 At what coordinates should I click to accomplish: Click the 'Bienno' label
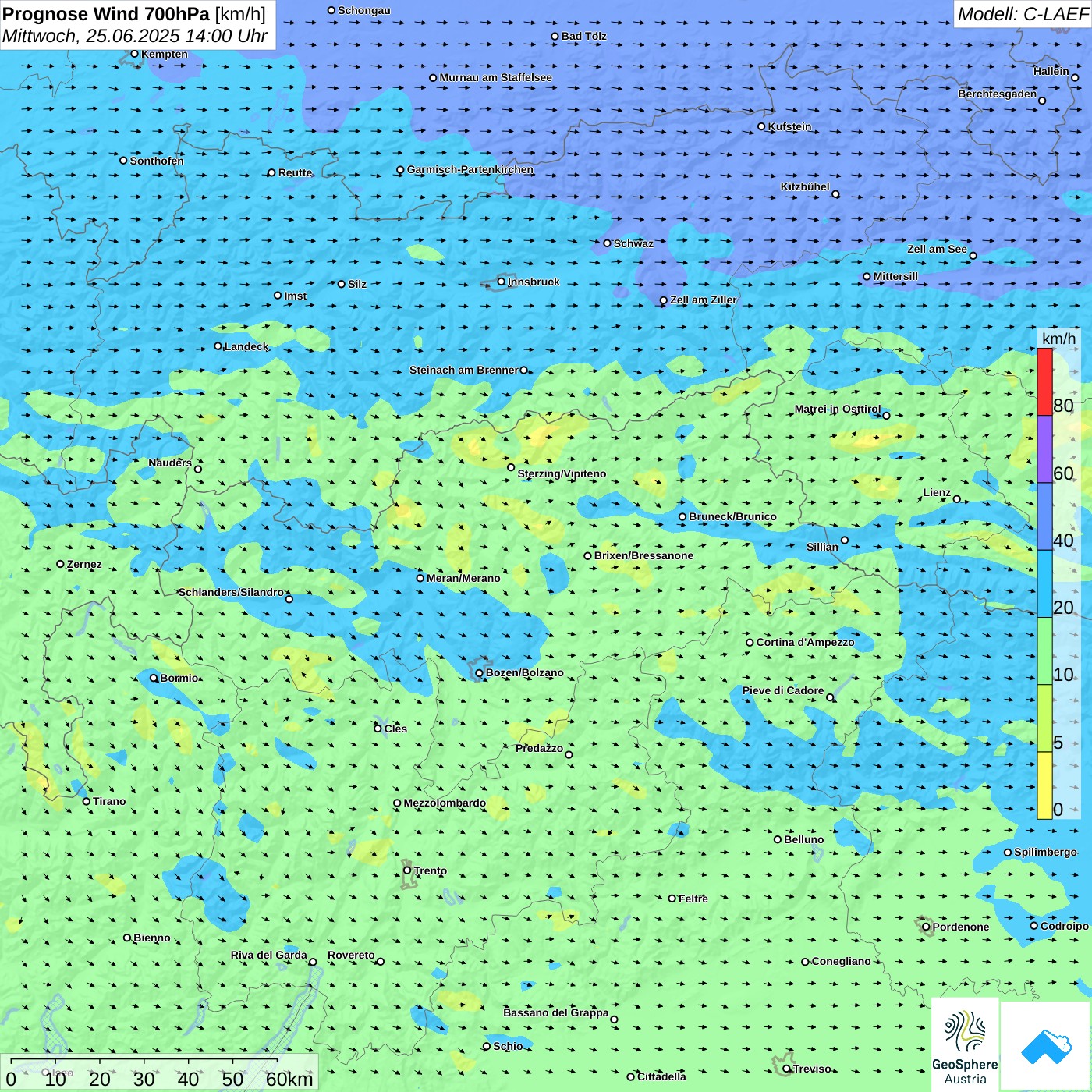click(152, 938)
